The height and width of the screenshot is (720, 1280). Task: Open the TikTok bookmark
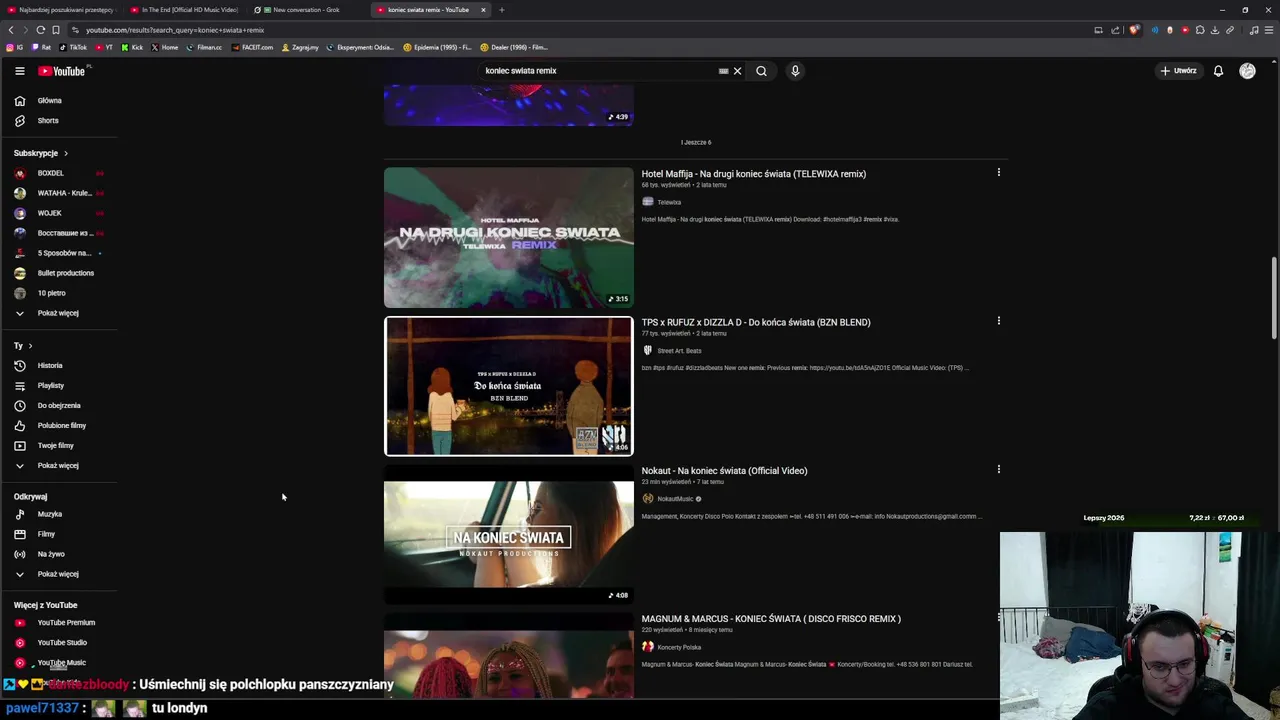click(74, 47)
